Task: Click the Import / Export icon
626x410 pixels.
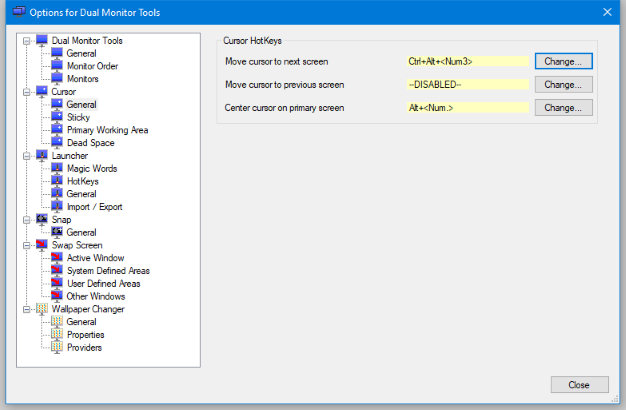Action: click(x=57, y=206)
